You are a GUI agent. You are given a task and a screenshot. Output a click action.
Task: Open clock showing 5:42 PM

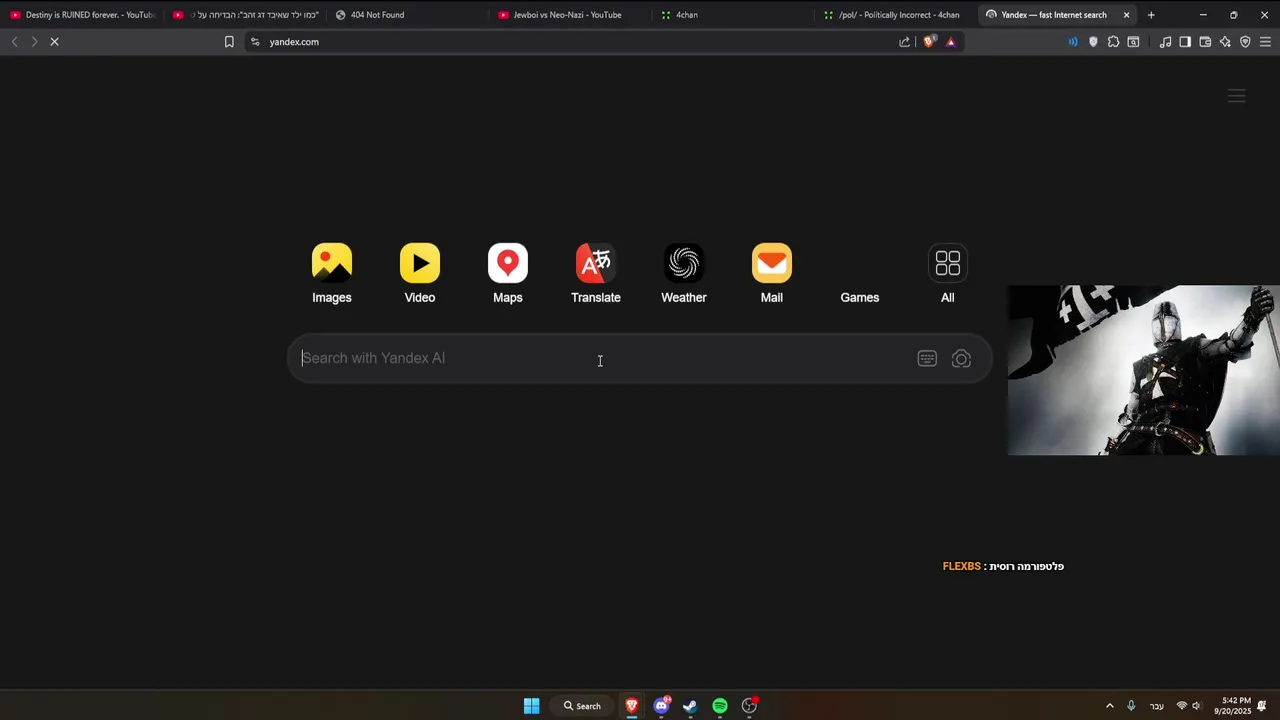(x=1232, y=706)
